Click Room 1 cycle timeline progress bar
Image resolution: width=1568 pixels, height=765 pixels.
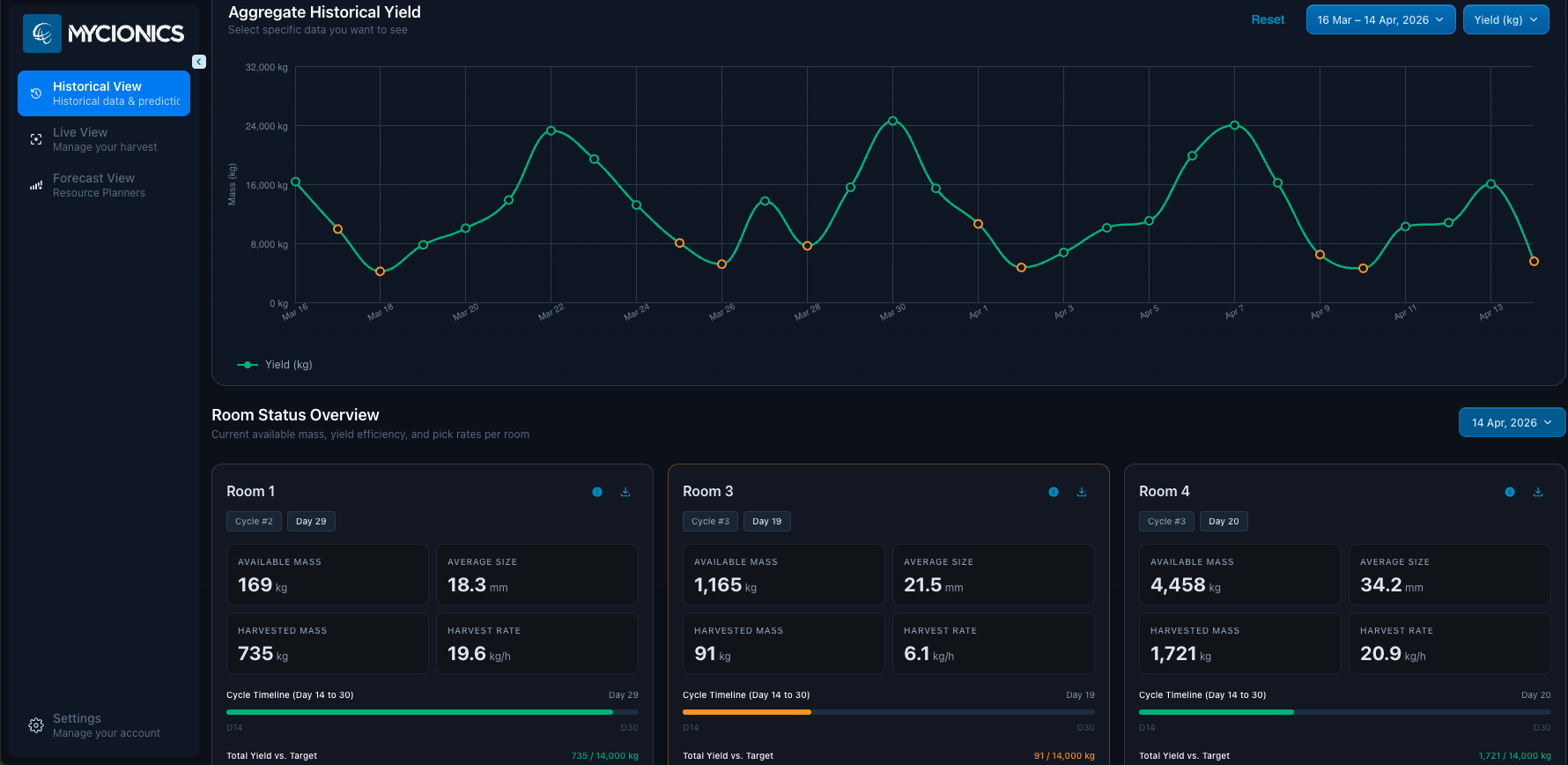[x=433, y=712]
